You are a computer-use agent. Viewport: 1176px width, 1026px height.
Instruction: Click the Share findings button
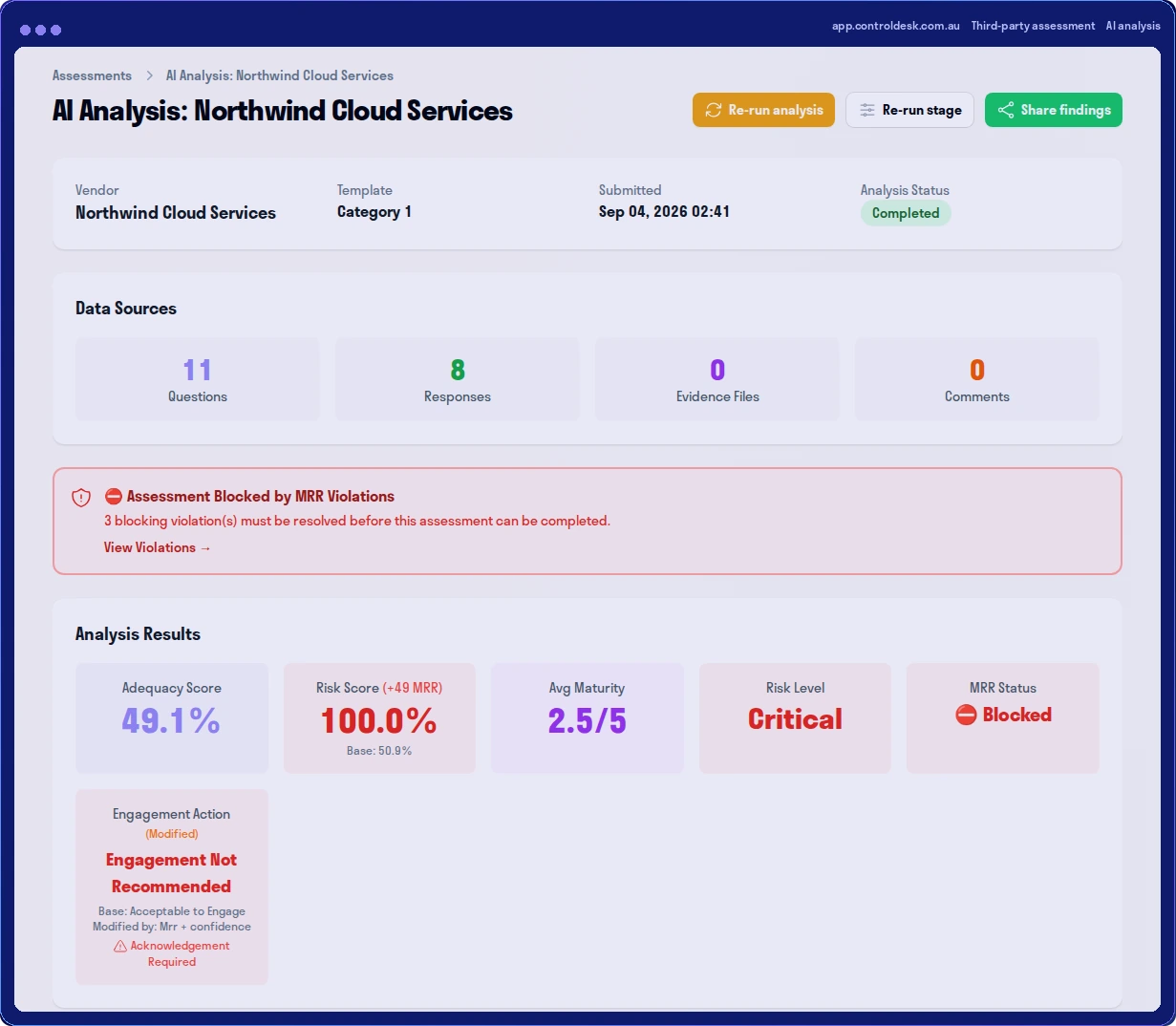[x=1054, y=110]
